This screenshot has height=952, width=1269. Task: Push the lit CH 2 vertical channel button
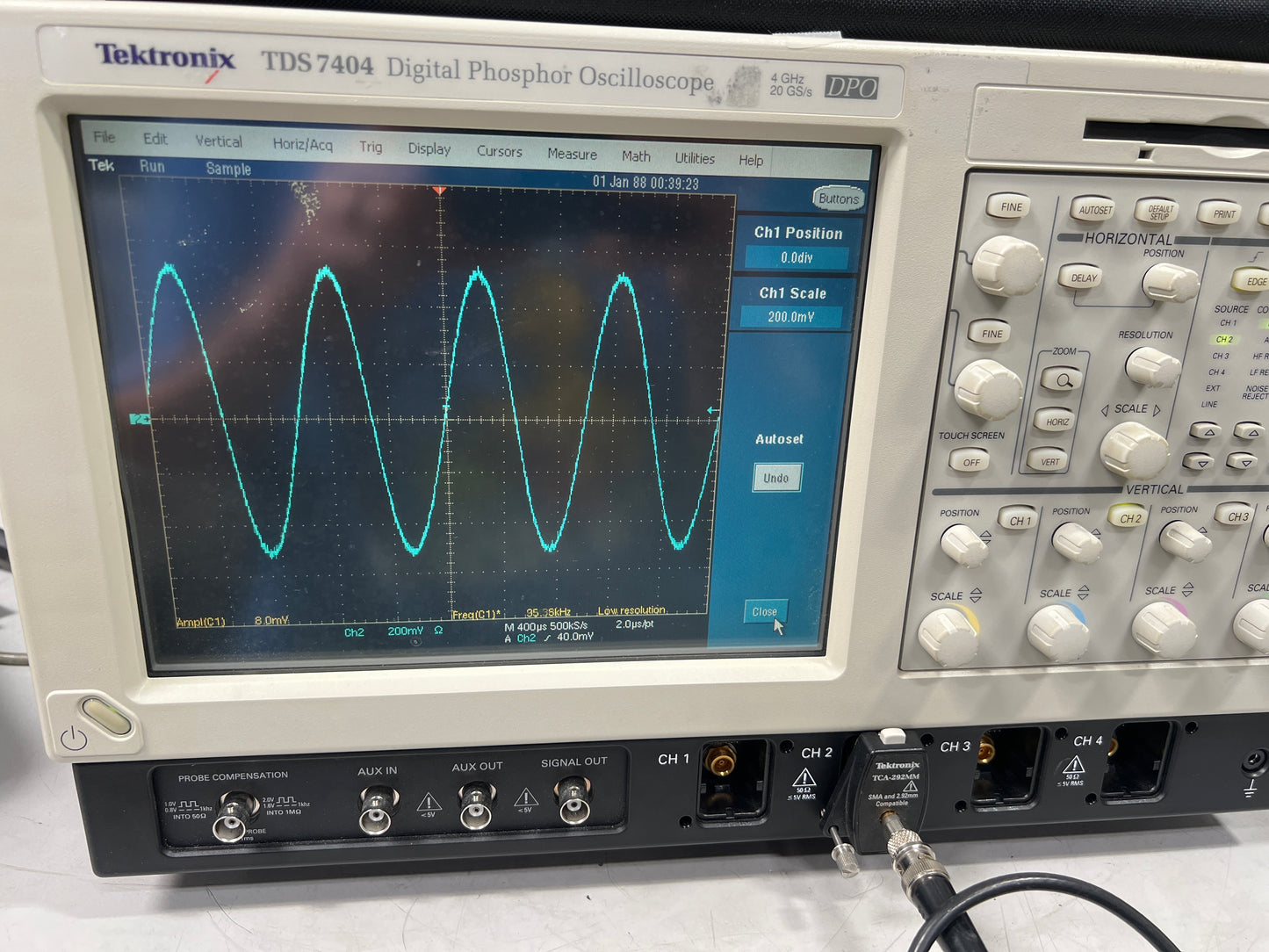pyautogui.click(x=1129, y=517)
